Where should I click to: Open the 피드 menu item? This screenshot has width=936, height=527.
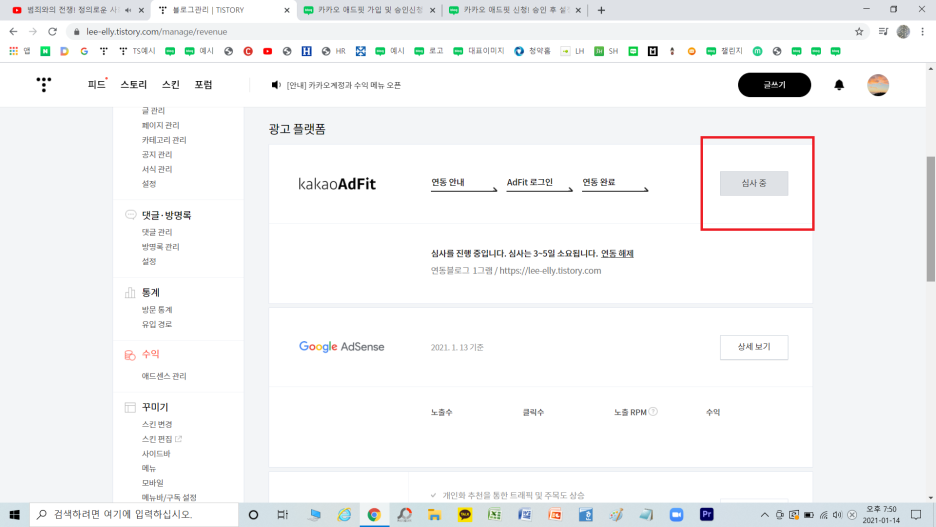(x=96, y=85)
